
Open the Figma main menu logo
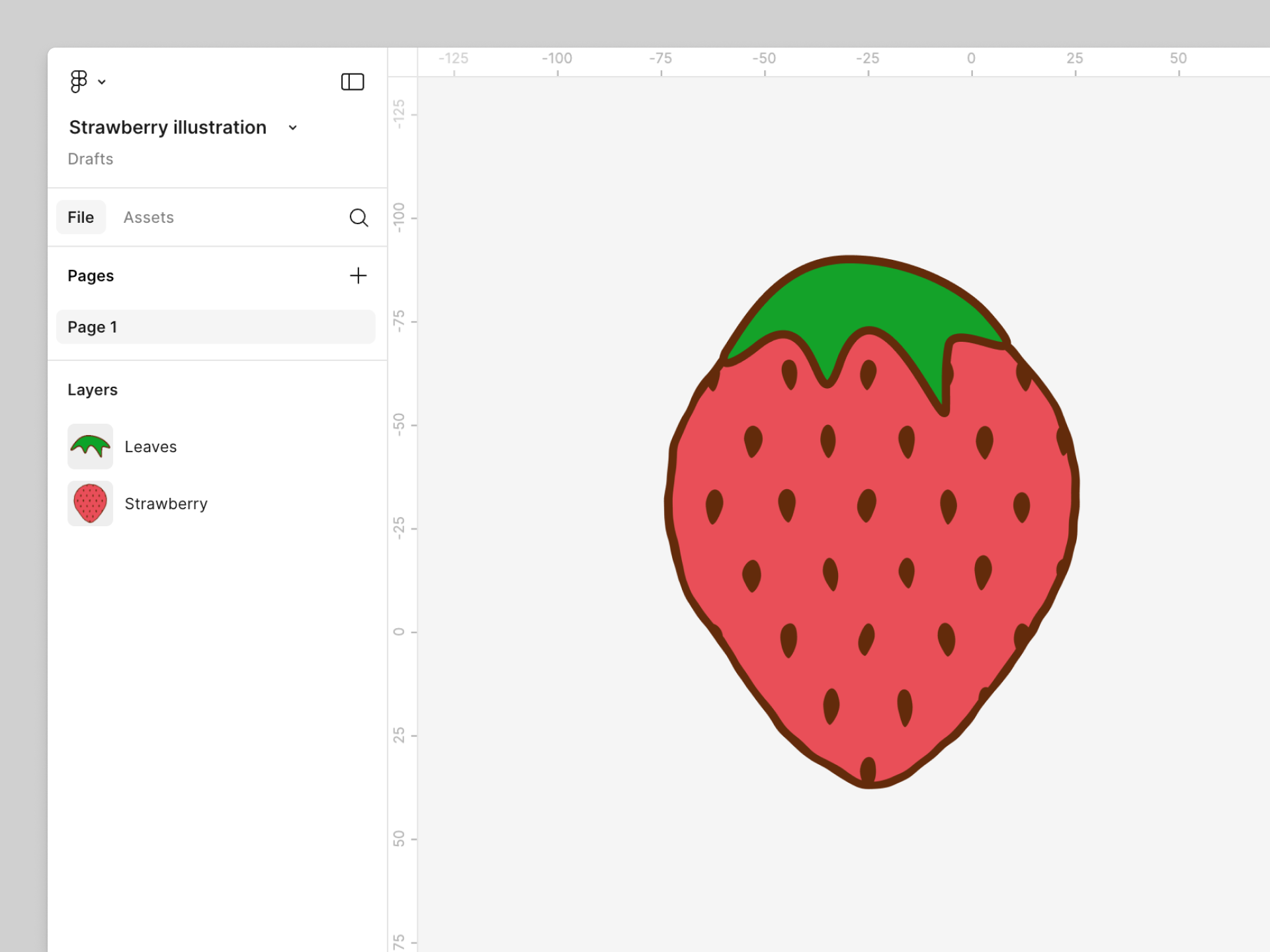click(79, 81)
